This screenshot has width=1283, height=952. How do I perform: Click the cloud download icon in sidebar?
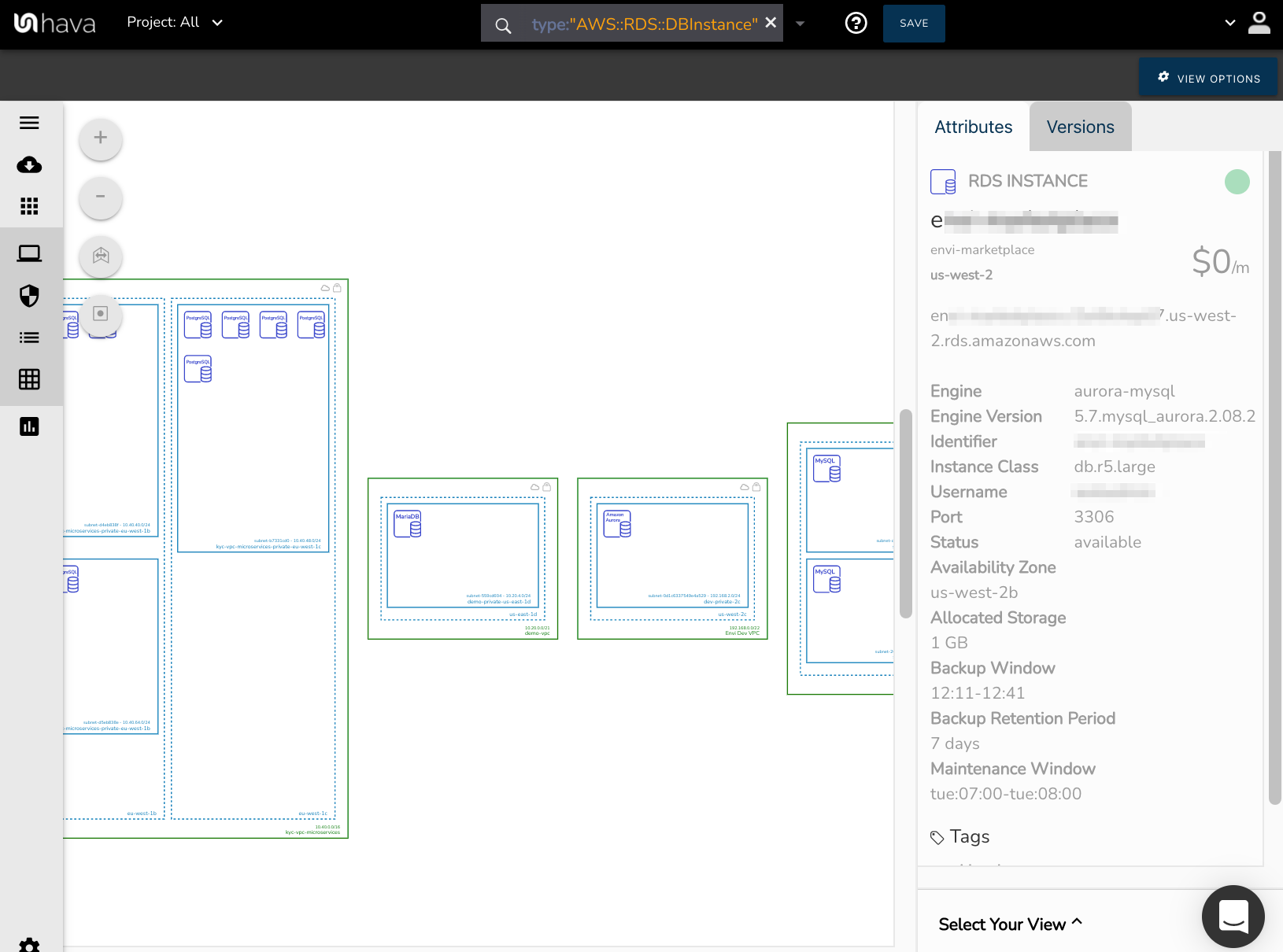tap(29, 164)
